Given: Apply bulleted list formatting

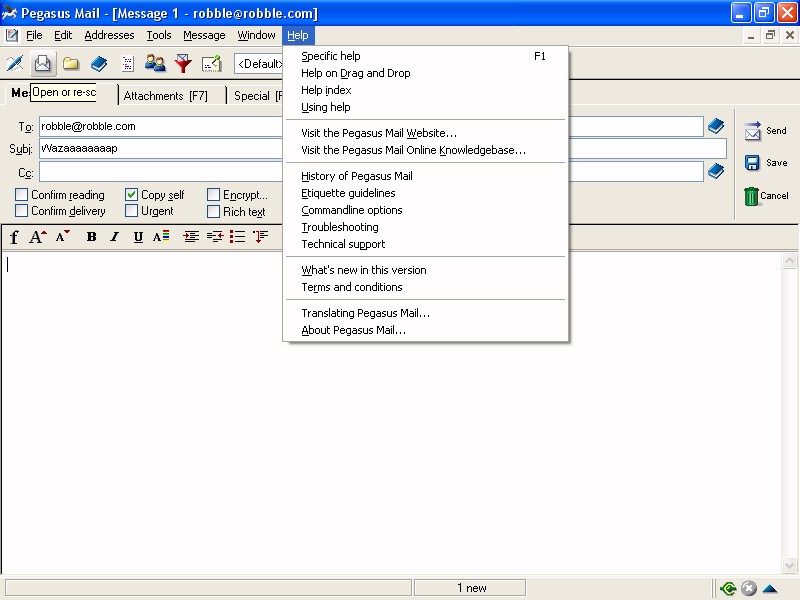Looking at the screenshot, I should coord(237,237).
